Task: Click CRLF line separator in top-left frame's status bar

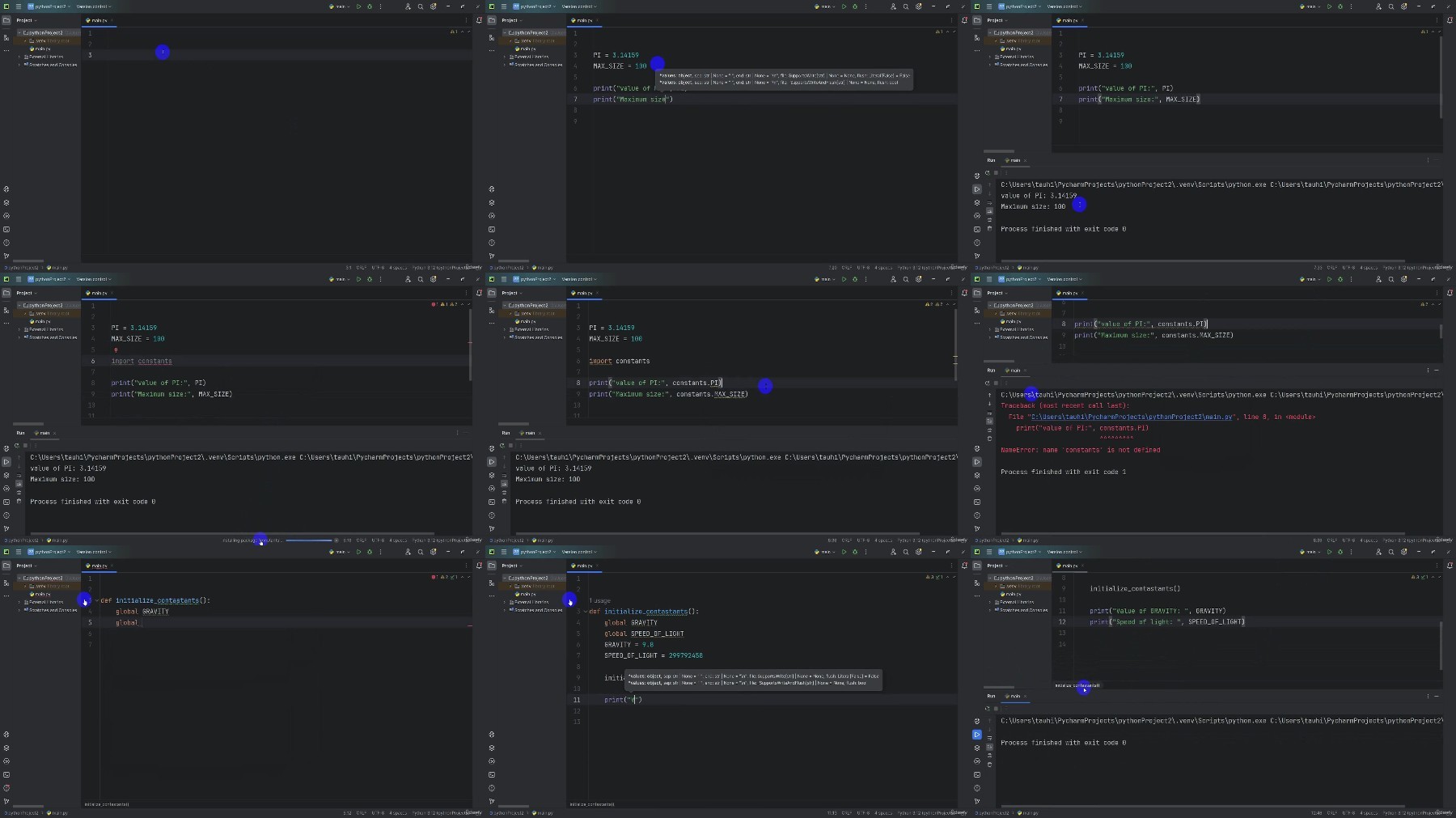Action: pyautogui.click(x=361, y=268)
